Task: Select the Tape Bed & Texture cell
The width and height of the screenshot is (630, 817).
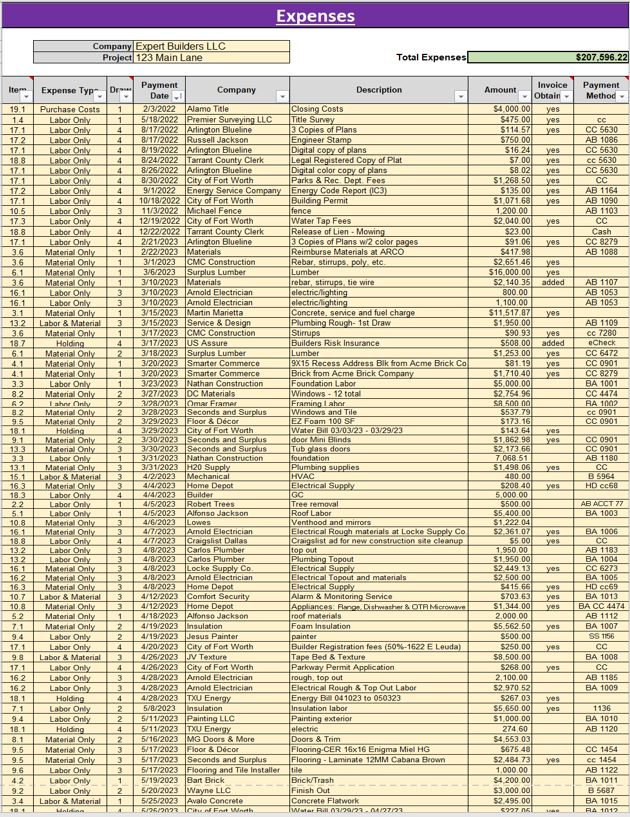Action: point(379,657)
